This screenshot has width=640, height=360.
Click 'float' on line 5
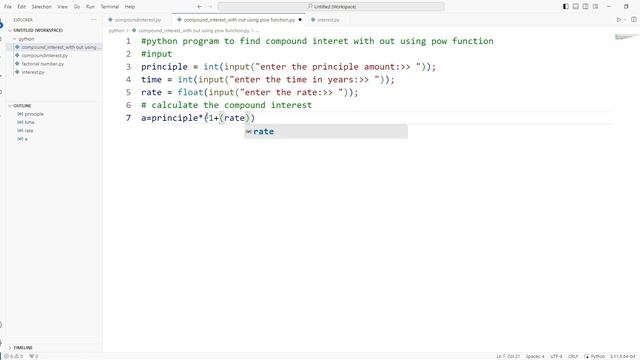[x=190, y=92]
